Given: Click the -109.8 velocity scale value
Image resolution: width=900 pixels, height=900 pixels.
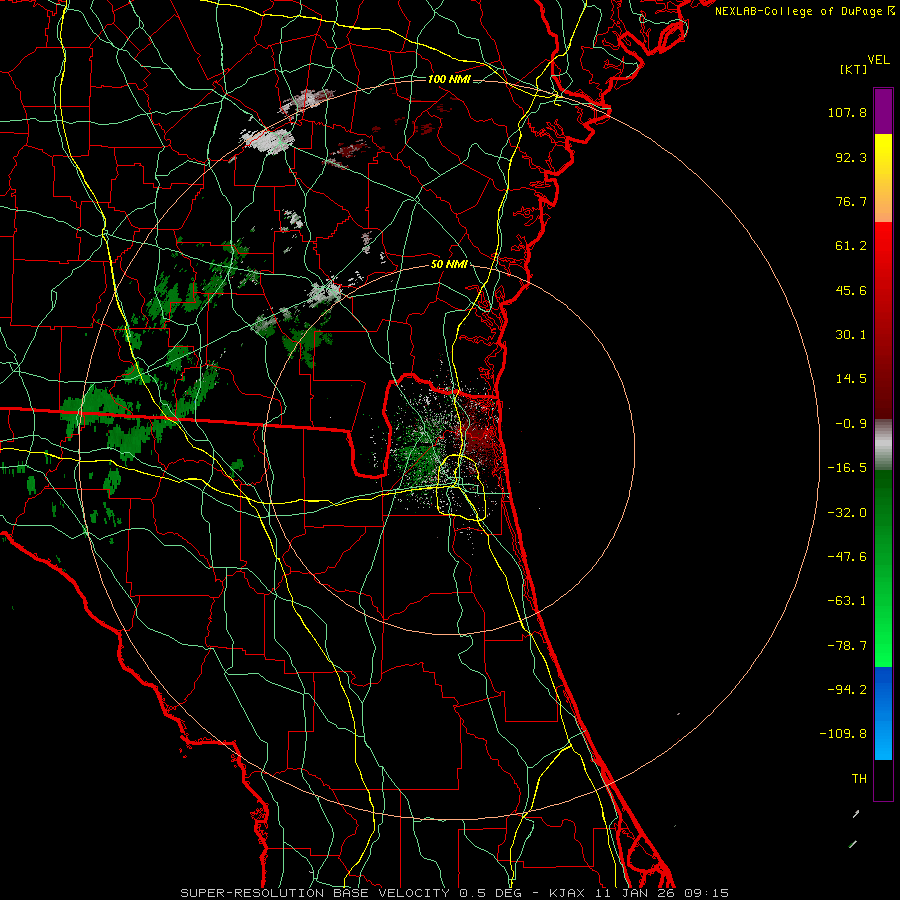Looking at the screenshot, I should coord(843,734).
